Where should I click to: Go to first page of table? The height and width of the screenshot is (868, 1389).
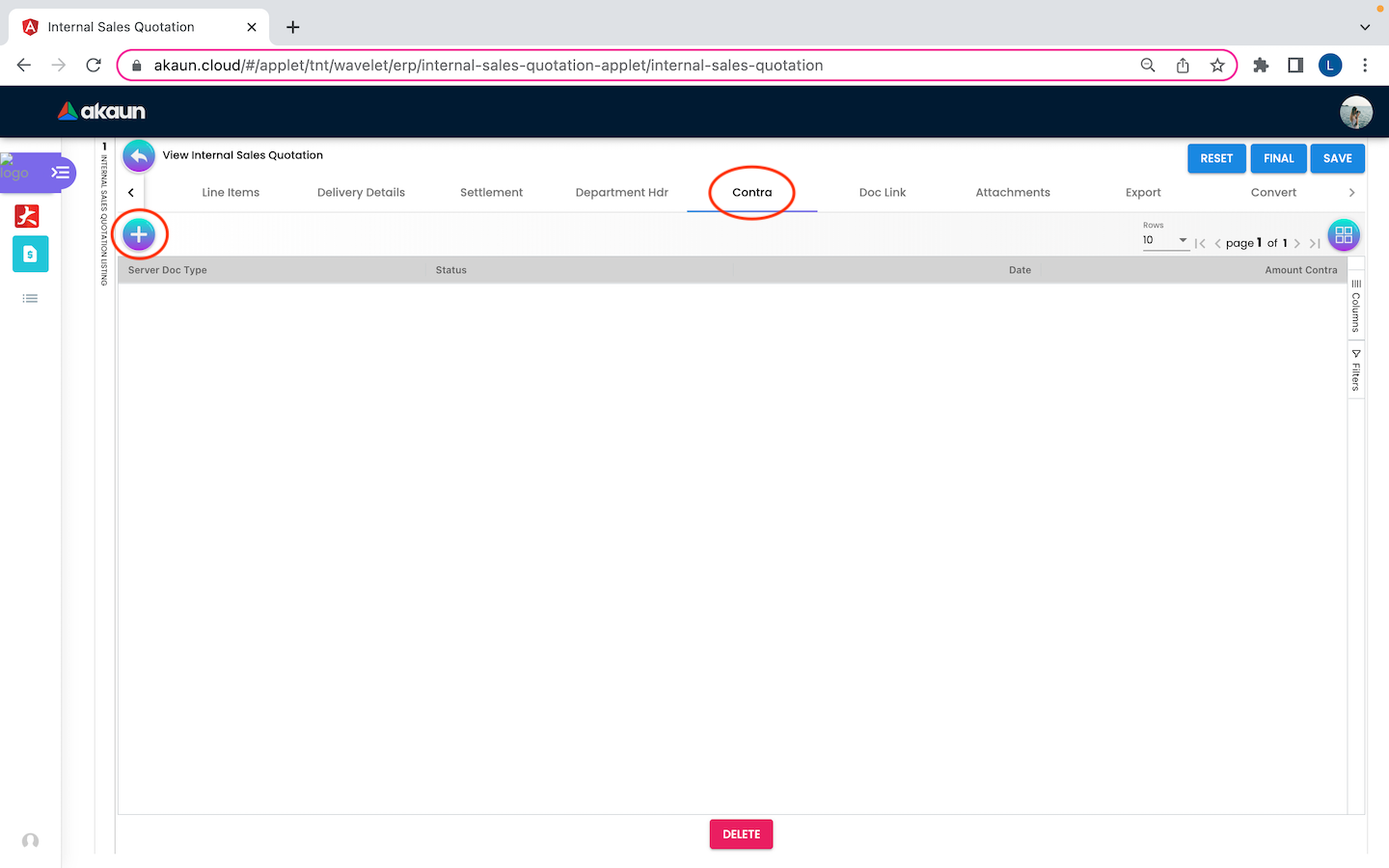[1200, 243]
